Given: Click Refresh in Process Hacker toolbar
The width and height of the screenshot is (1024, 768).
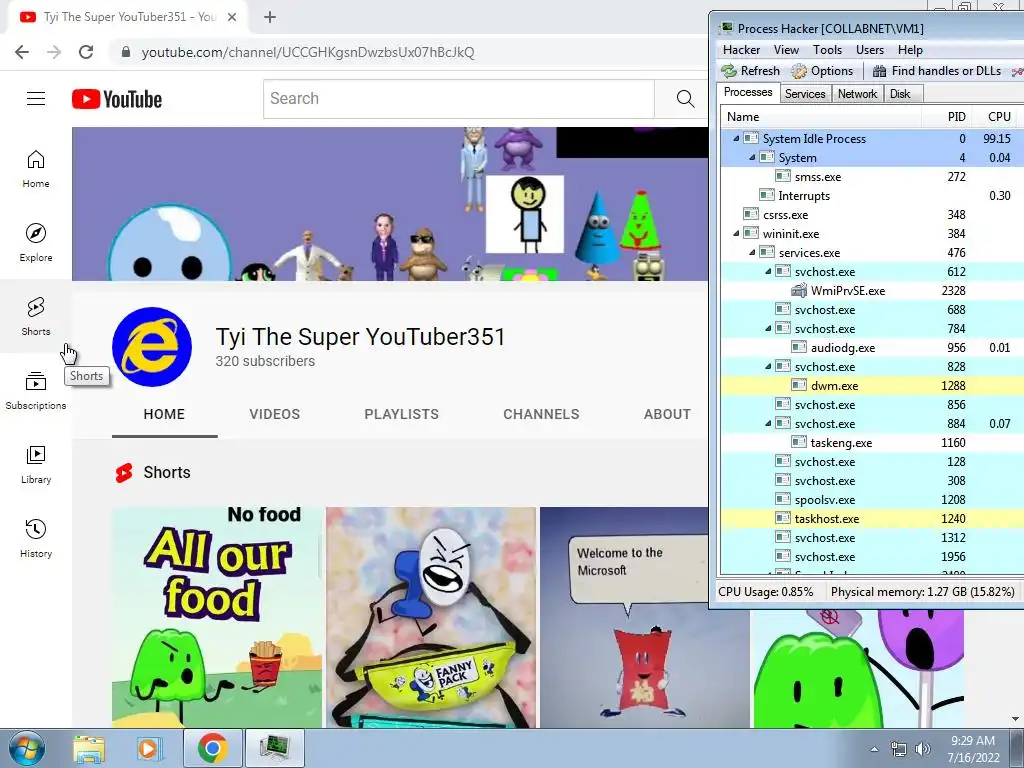Looking at the screenshot, I should [x=750, y=71].
